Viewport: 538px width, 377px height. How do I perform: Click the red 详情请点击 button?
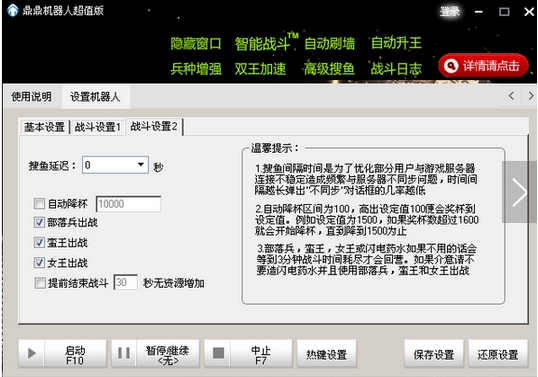click(x=483, y=66)
